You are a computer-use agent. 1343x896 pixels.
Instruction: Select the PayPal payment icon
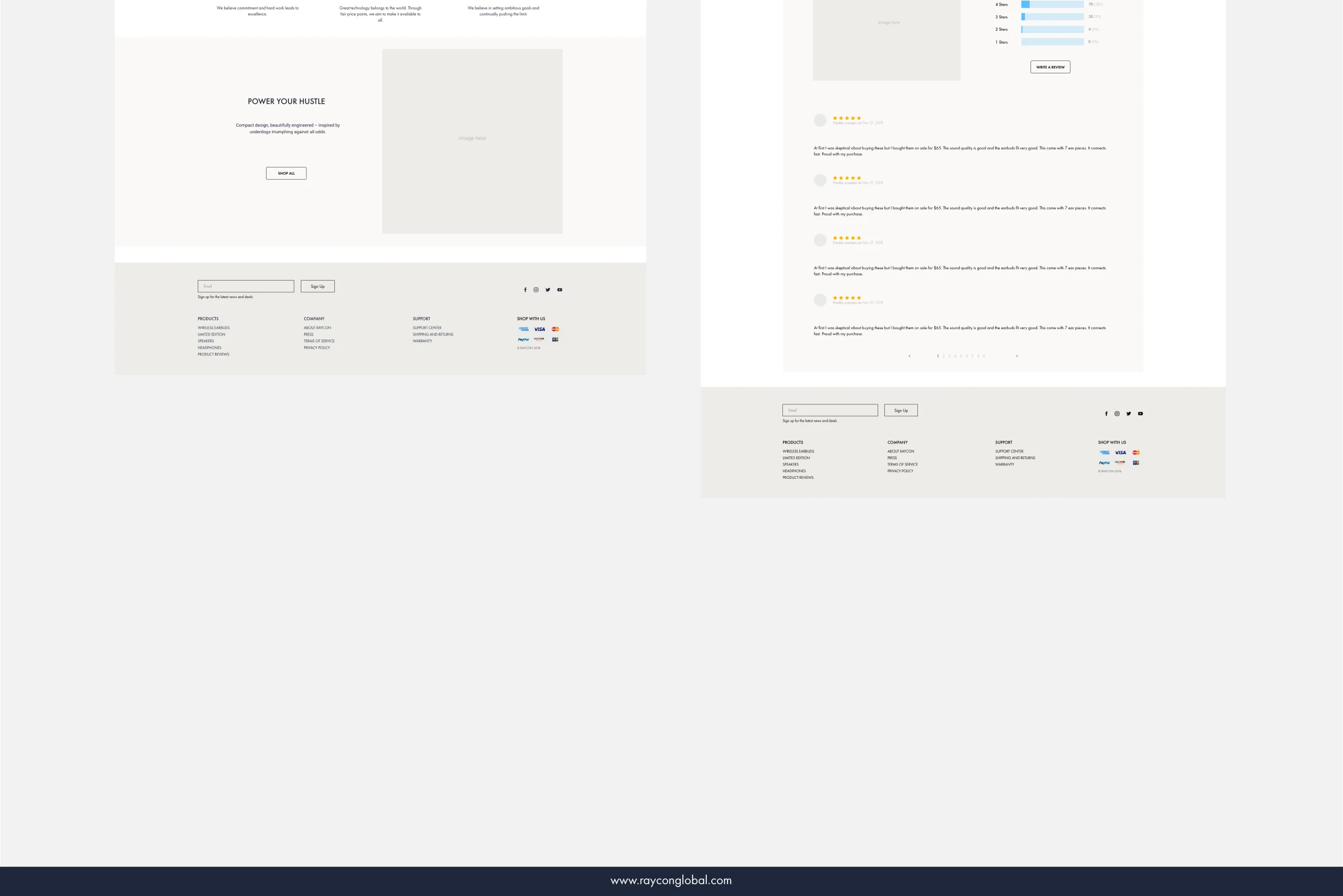coord(523,339)
